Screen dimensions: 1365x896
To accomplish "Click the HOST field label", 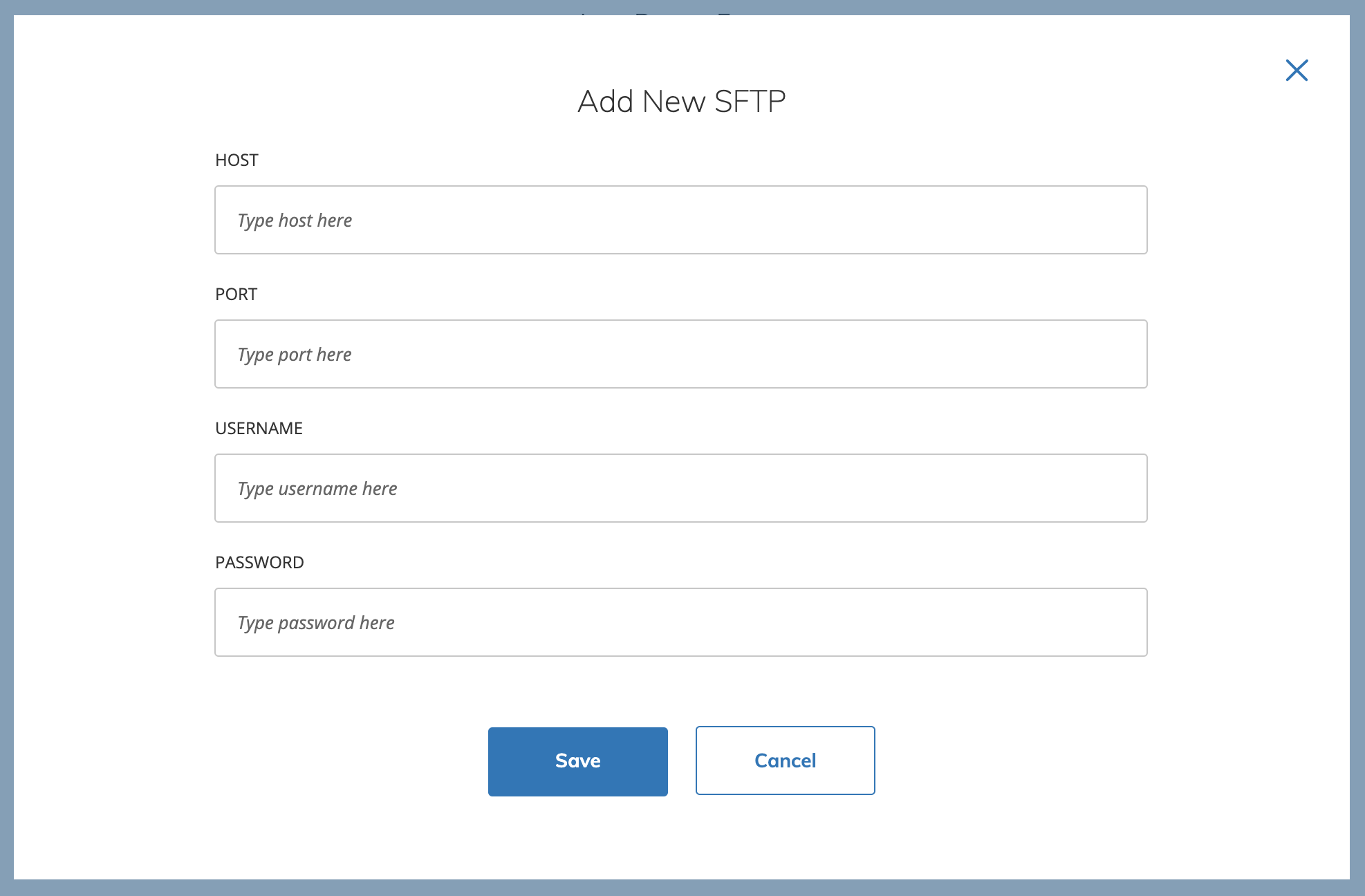I will [x=236, y=160].
